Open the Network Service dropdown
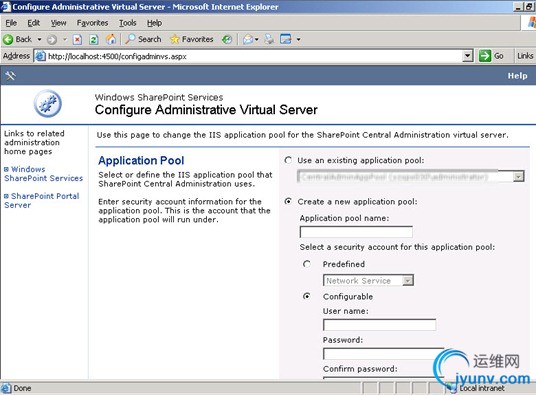 [368, 281]
